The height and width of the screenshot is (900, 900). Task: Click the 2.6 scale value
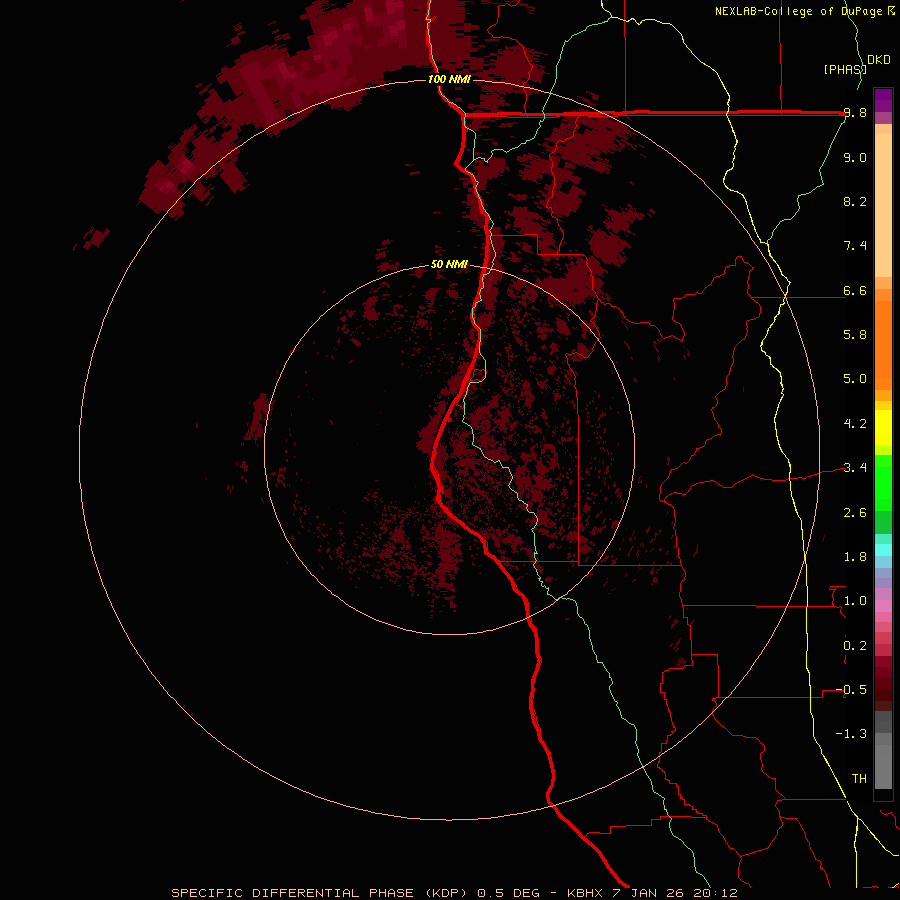pyautogui.click(x=855, y=513)
